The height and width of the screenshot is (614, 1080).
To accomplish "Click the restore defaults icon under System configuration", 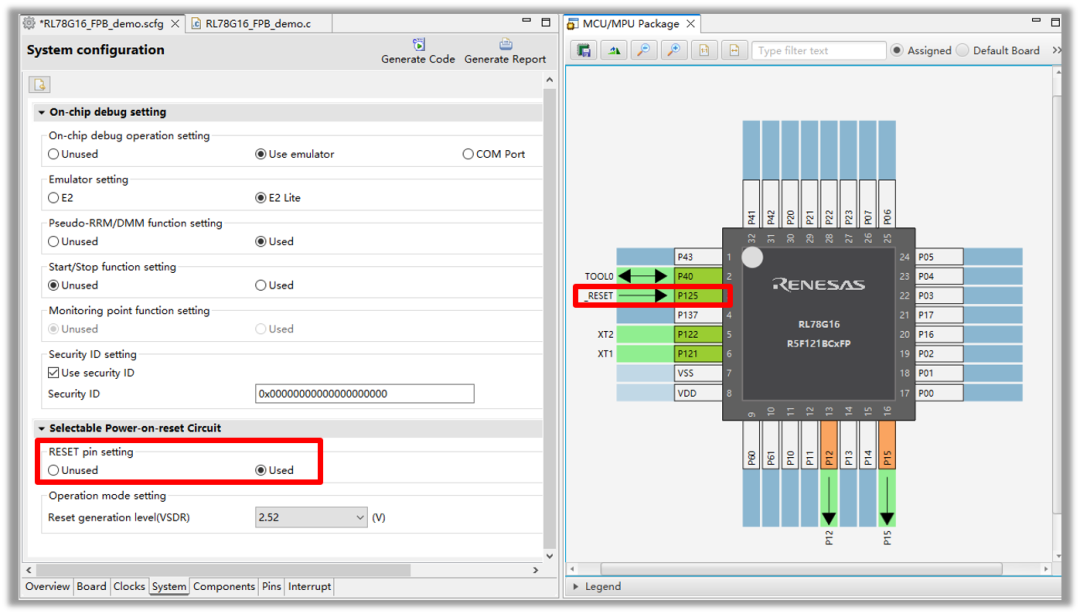I will click(39, 85).
